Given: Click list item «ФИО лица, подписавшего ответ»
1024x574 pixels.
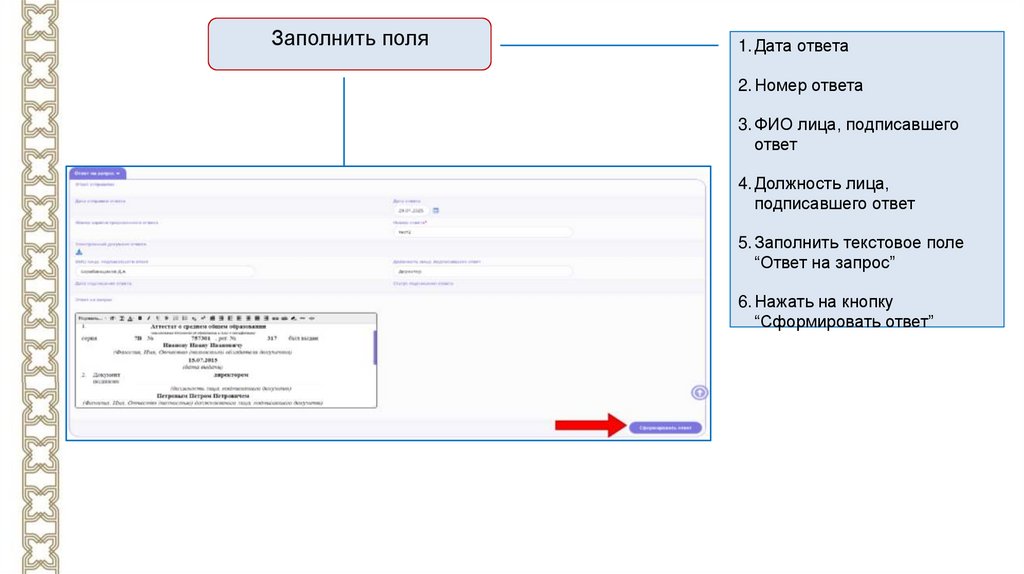Looking at the screenshot, I should click(x=856, y=135).
